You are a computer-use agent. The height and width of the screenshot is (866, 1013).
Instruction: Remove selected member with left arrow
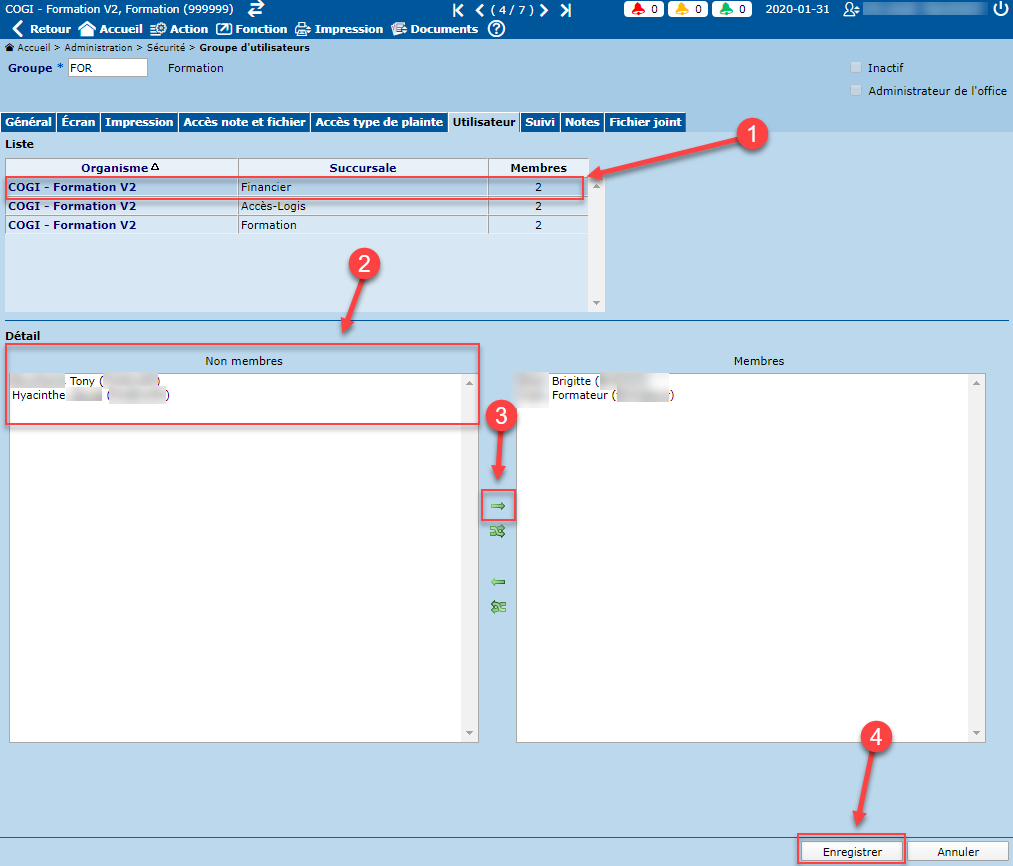(x=498, y=582)
